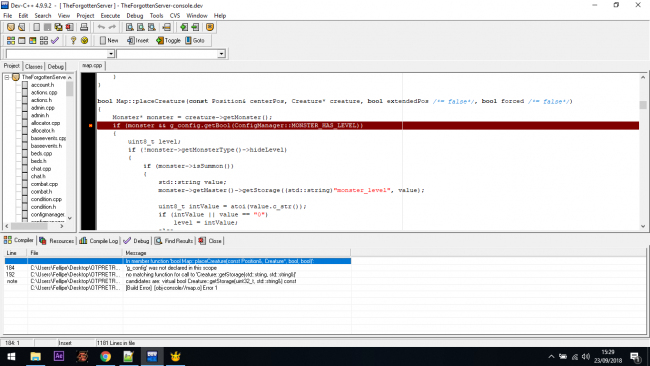
Task: Click the Find magnifier icon
Action: pyautogui.click(x=130, y=27)
